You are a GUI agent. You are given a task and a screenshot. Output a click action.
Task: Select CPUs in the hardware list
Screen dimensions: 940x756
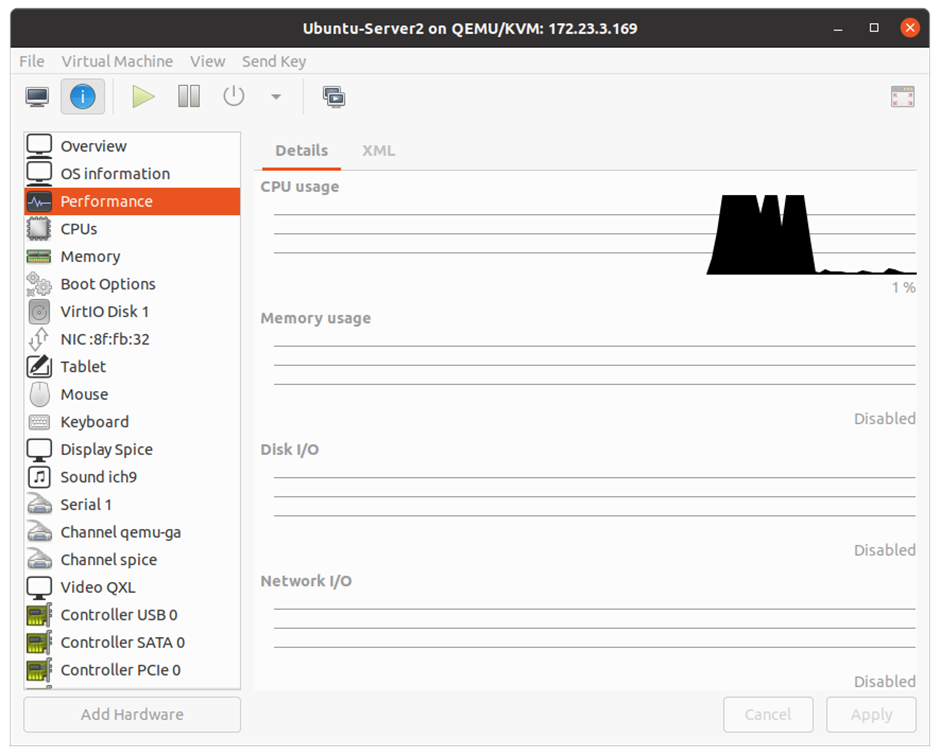pos(78,229)
